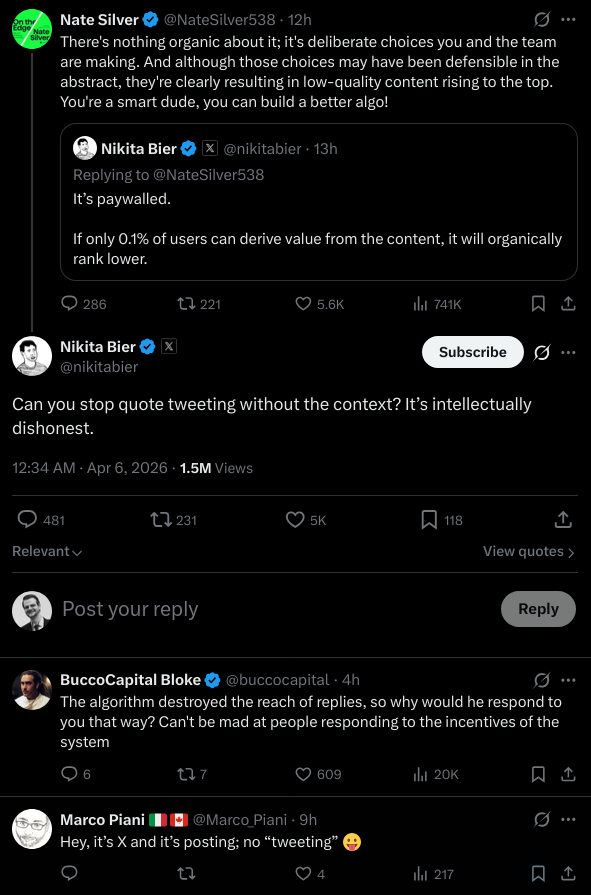Open the Relevant replies sort dropdown
The height and width of the screenshot is (895, 591).
click(46, 550)
